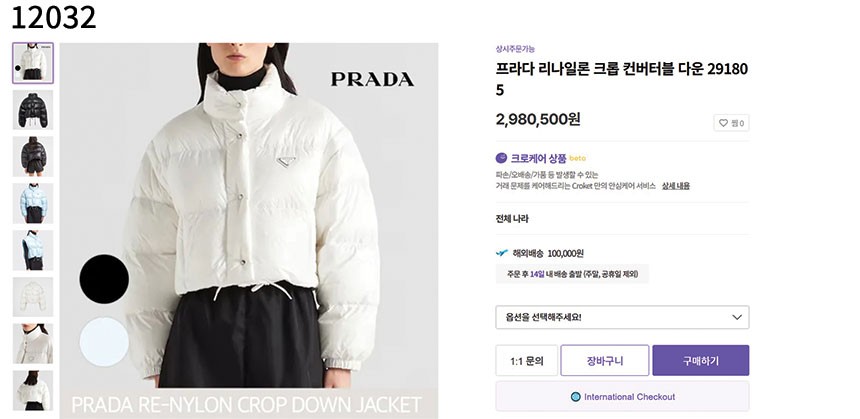Click the overseas shipping airplane icon
The width and height of the screenshot is (860, 419).
[502, 253]
